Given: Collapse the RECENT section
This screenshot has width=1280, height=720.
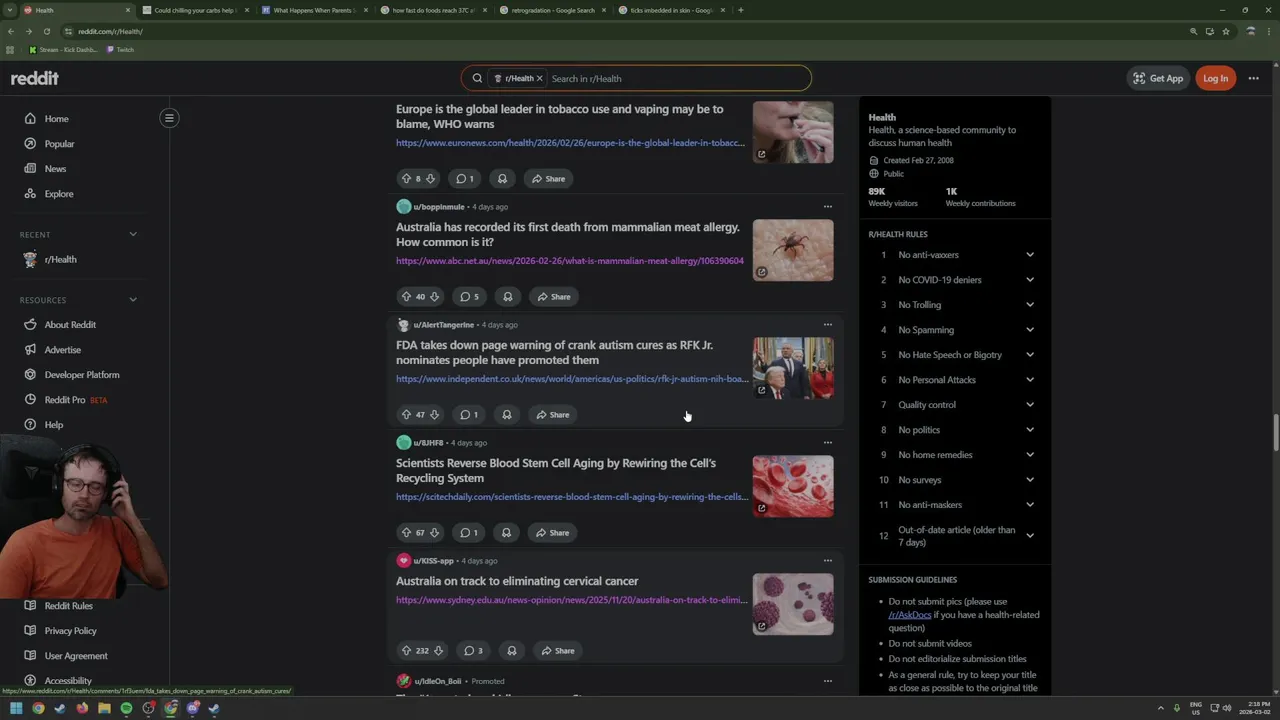Looking at the screenshot, I should (133, 234).
